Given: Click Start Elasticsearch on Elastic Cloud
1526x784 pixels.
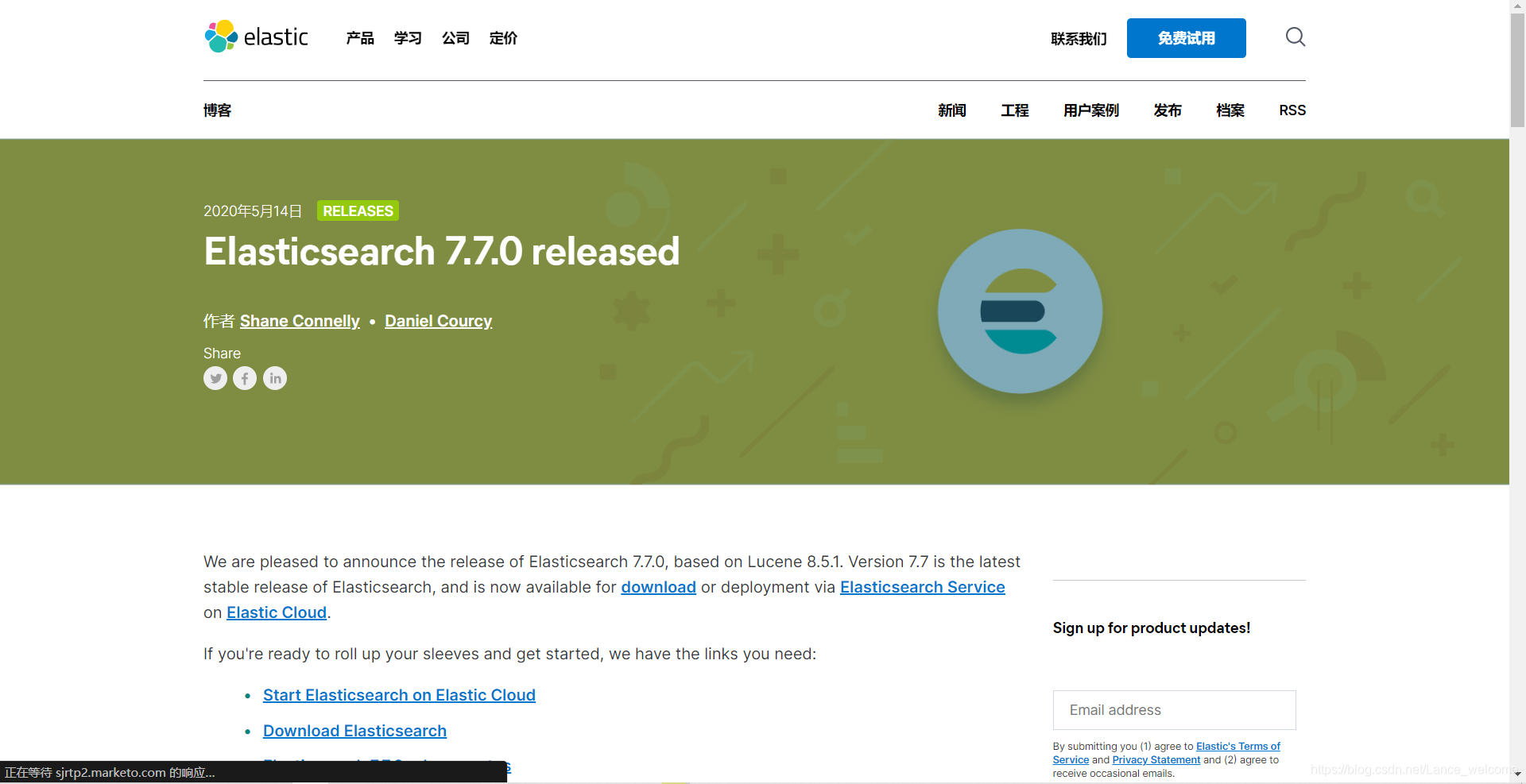Looking at the screenshot, I should pyautogui.click(x=399, y=695).
